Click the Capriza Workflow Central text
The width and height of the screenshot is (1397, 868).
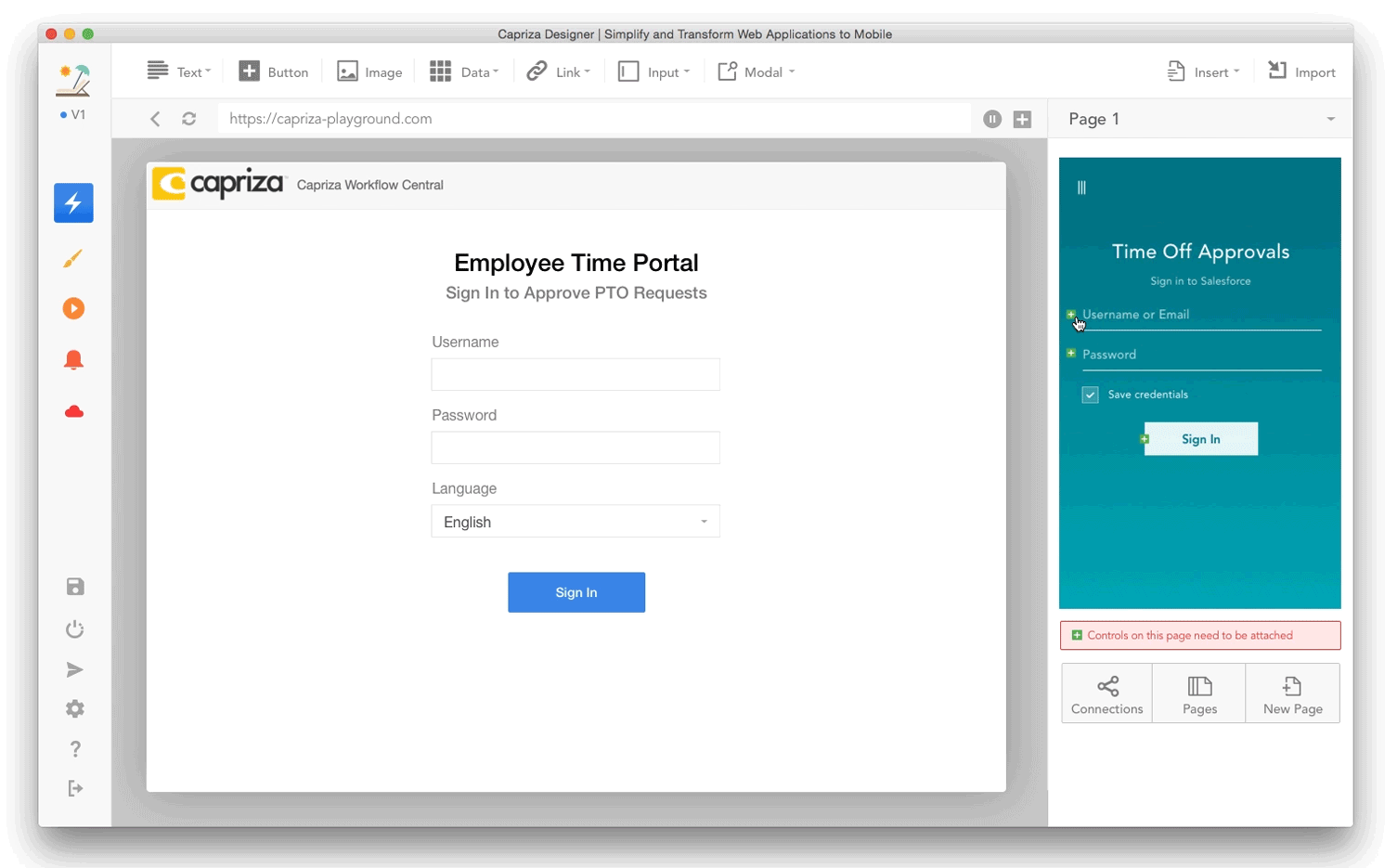coord(370,185)
